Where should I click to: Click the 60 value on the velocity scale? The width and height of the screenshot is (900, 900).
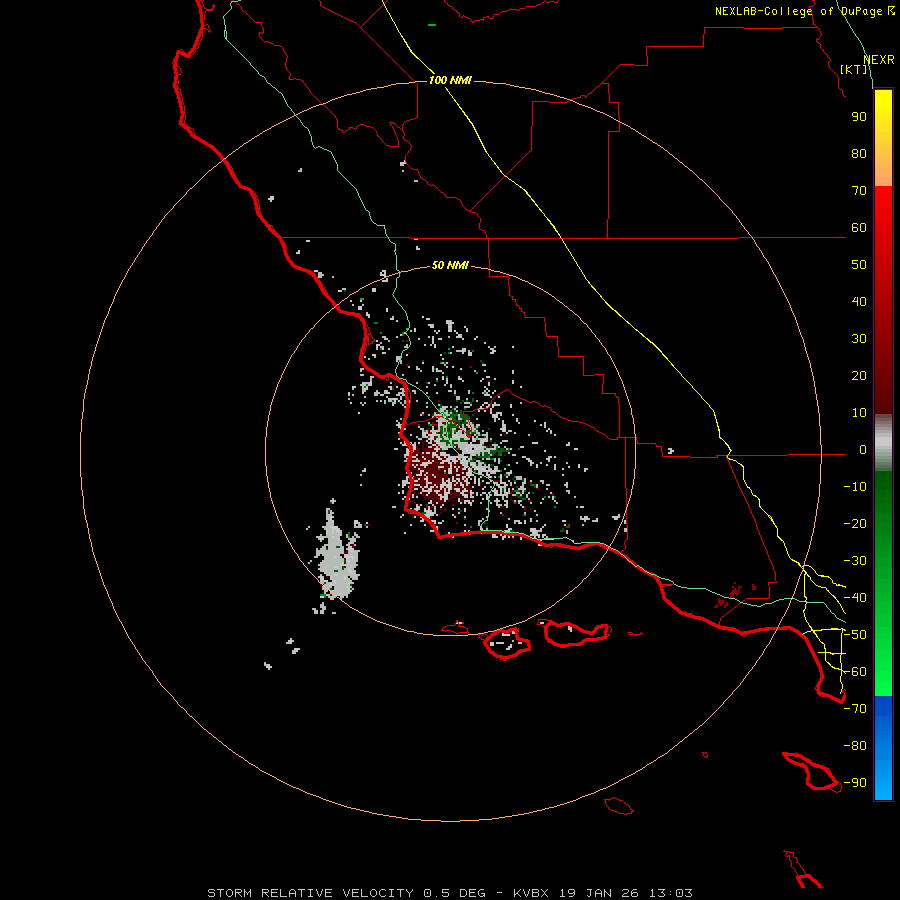pyautogui.click(x=859, y=228)
